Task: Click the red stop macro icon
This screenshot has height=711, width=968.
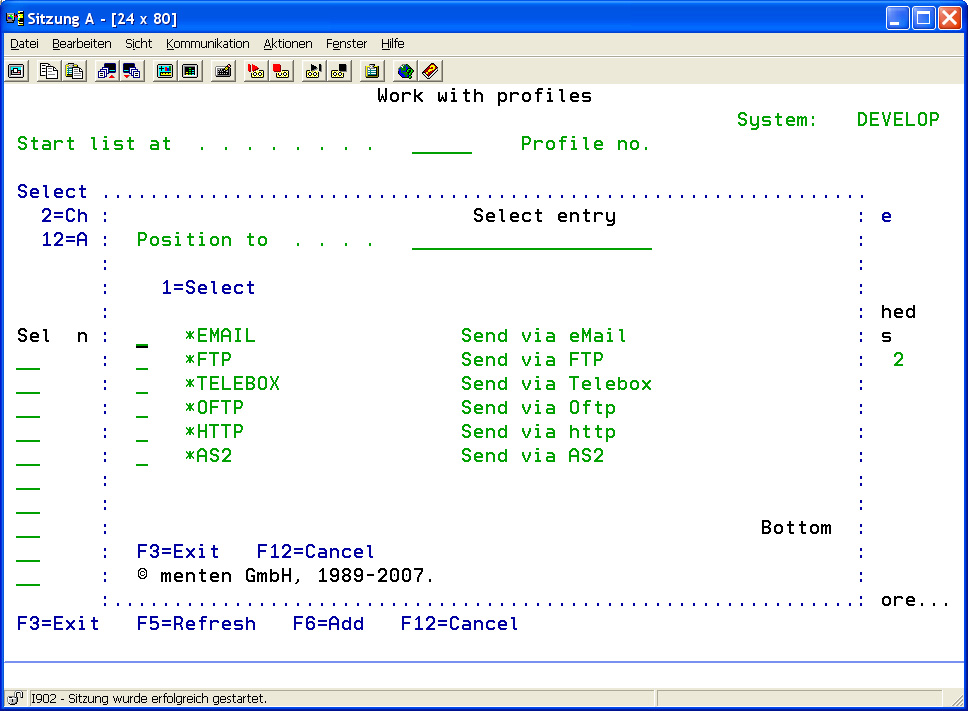Action: tap(281, 71)
